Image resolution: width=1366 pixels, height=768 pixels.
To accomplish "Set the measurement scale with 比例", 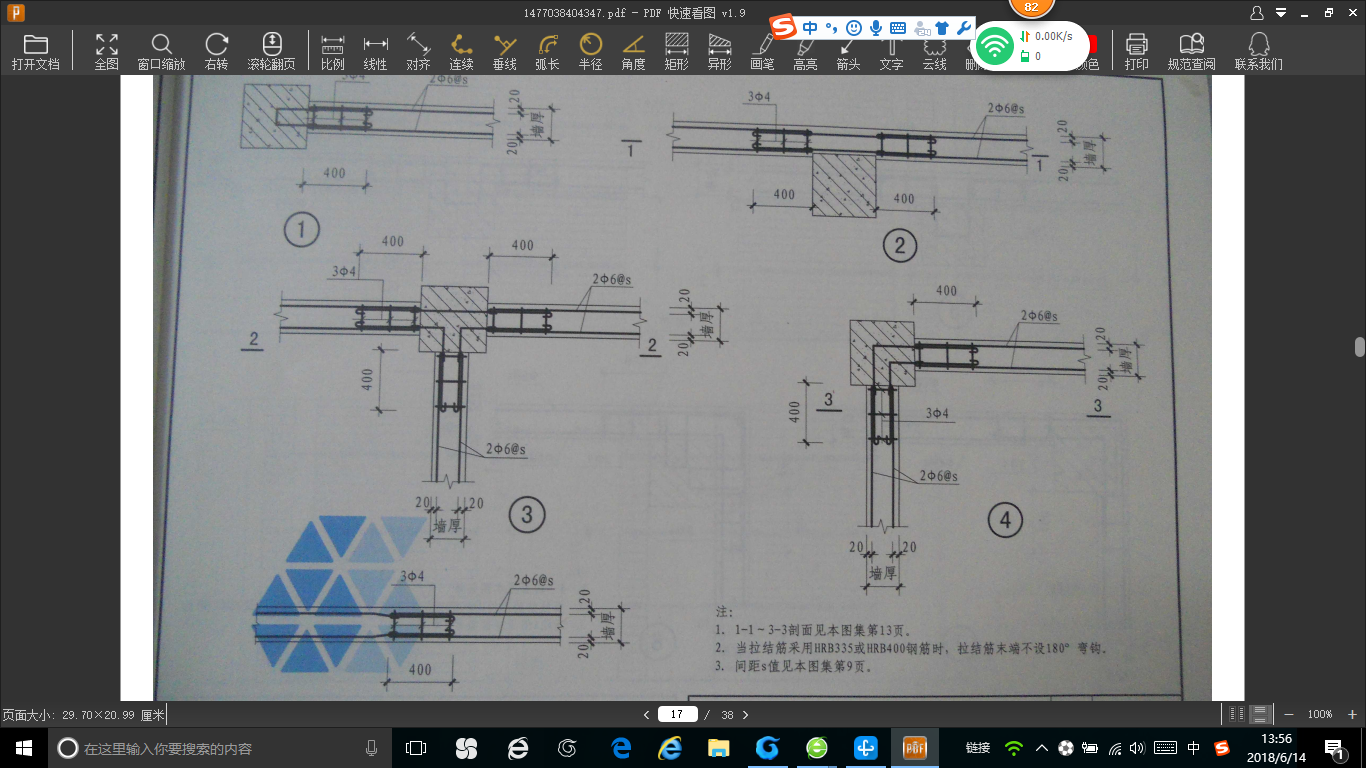I will (333, 52).
